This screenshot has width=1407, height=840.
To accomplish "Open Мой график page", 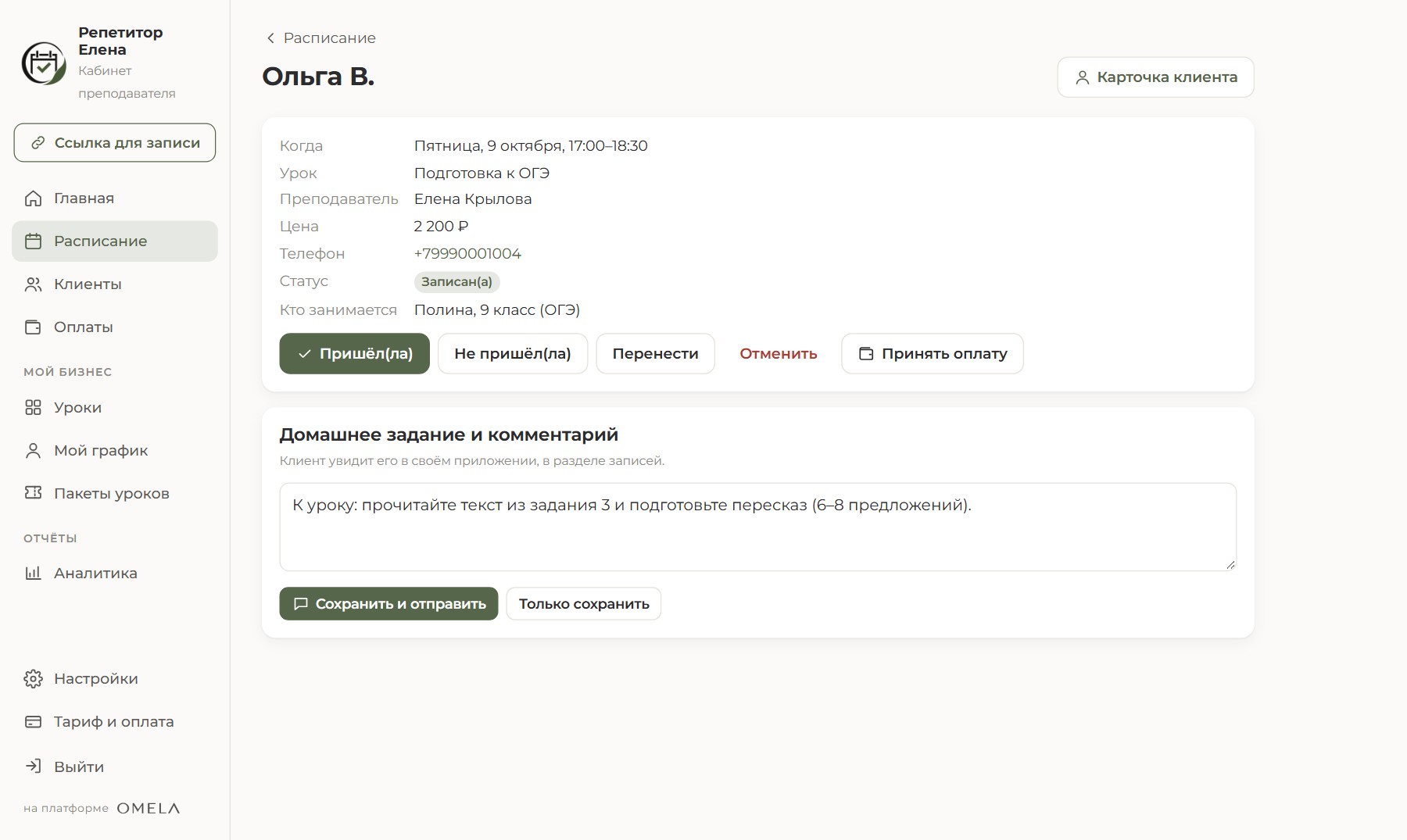I will pos(115,451).
